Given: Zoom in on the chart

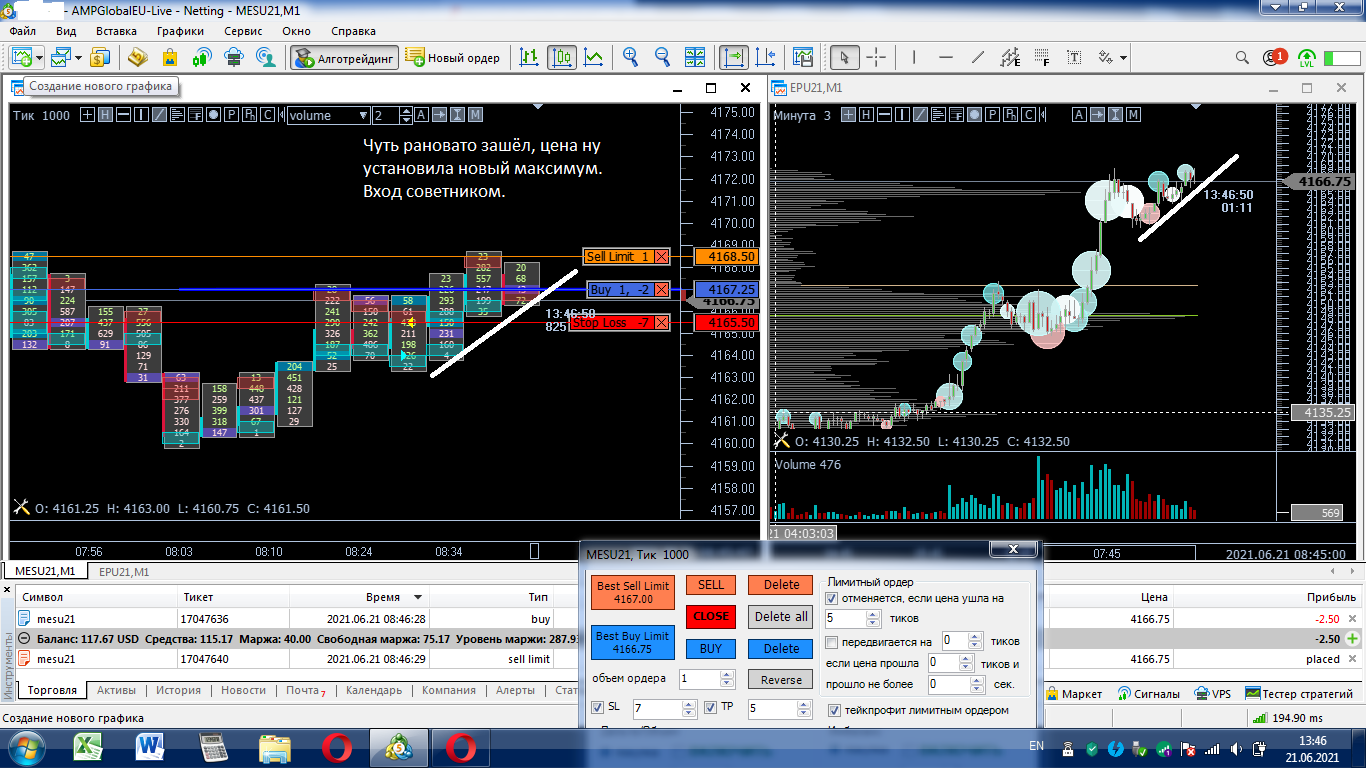Looking at the screenshot, I should point(630,57).
